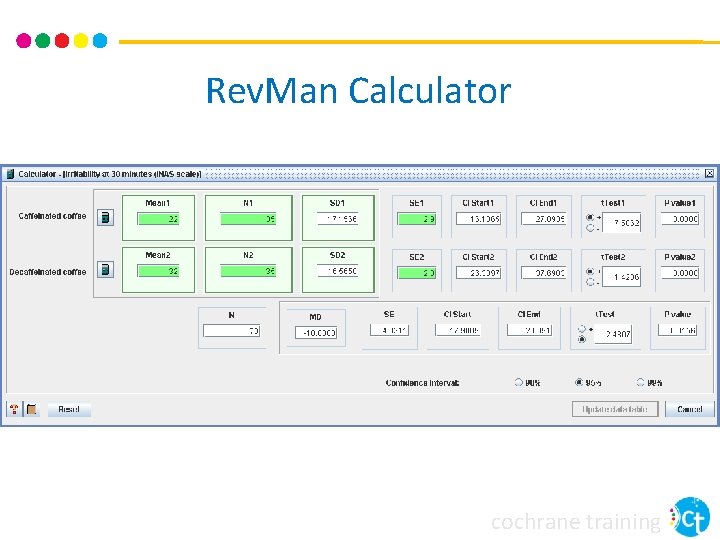Choose the minus sign radio for tTest1
The height and width of the screenshot is (540, 720).
(x=590, y=228)
